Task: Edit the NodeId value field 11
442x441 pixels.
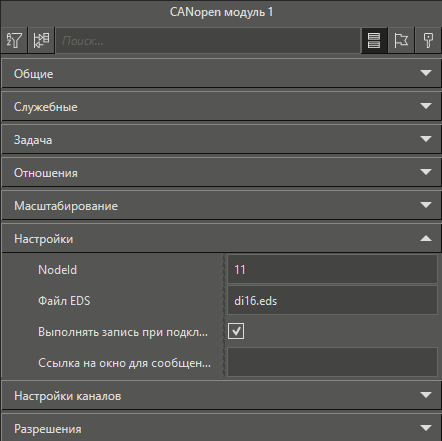Action: pyautogui.click(x=332, y=269)
